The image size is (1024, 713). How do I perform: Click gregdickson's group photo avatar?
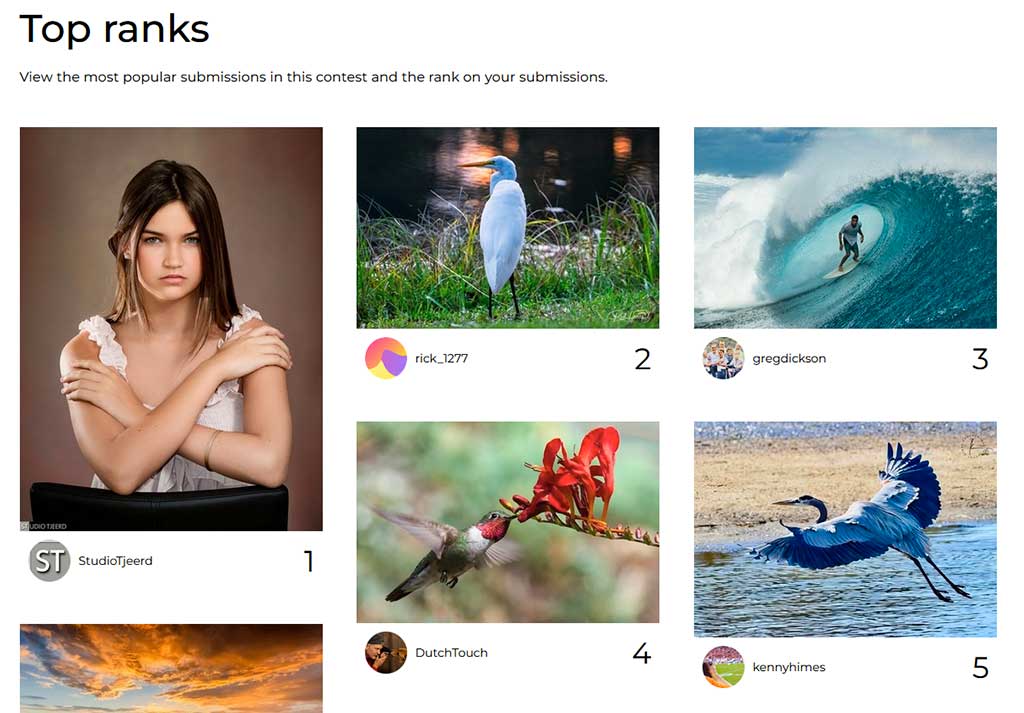(724, 358)
